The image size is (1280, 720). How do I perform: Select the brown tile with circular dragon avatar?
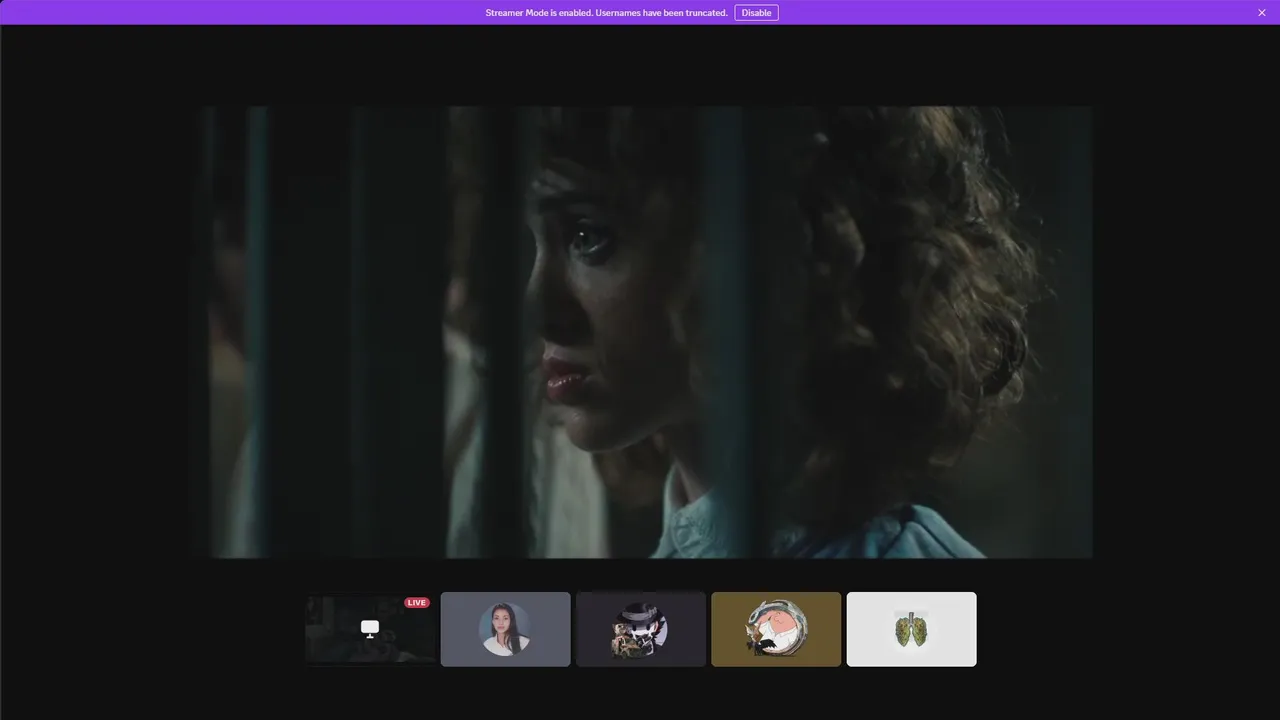[776, 629]
